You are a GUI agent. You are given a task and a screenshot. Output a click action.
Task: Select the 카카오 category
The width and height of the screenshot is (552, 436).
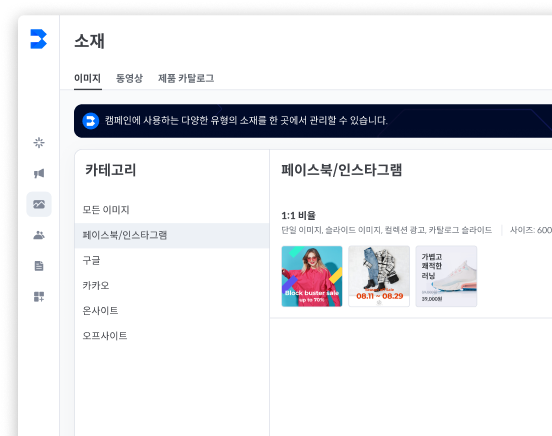96,285
